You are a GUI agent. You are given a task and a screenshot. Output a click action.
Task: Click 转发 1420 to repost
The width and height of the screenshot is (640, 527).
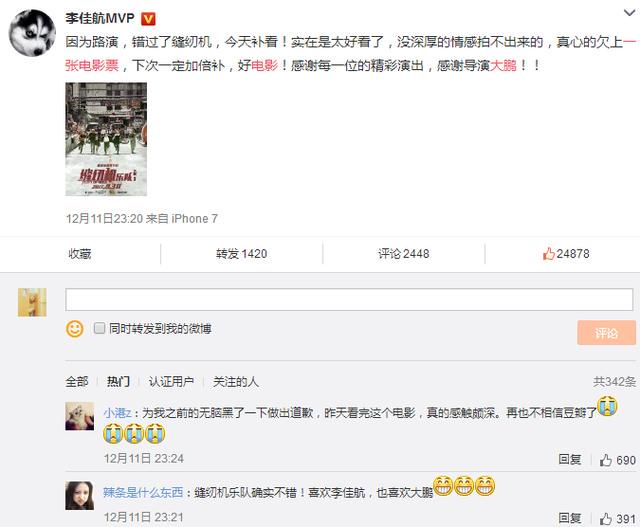pos(242,253)
